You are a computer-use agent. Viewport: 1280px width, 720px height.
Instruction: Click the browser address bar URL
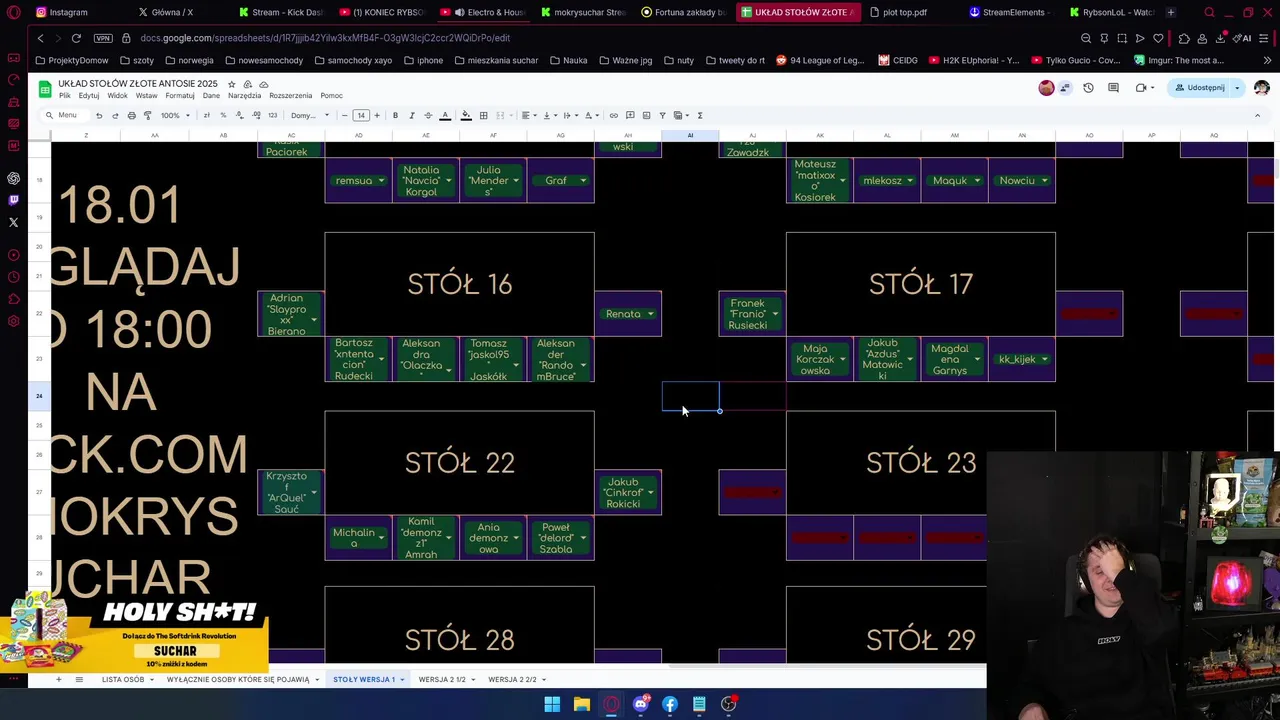325,38
